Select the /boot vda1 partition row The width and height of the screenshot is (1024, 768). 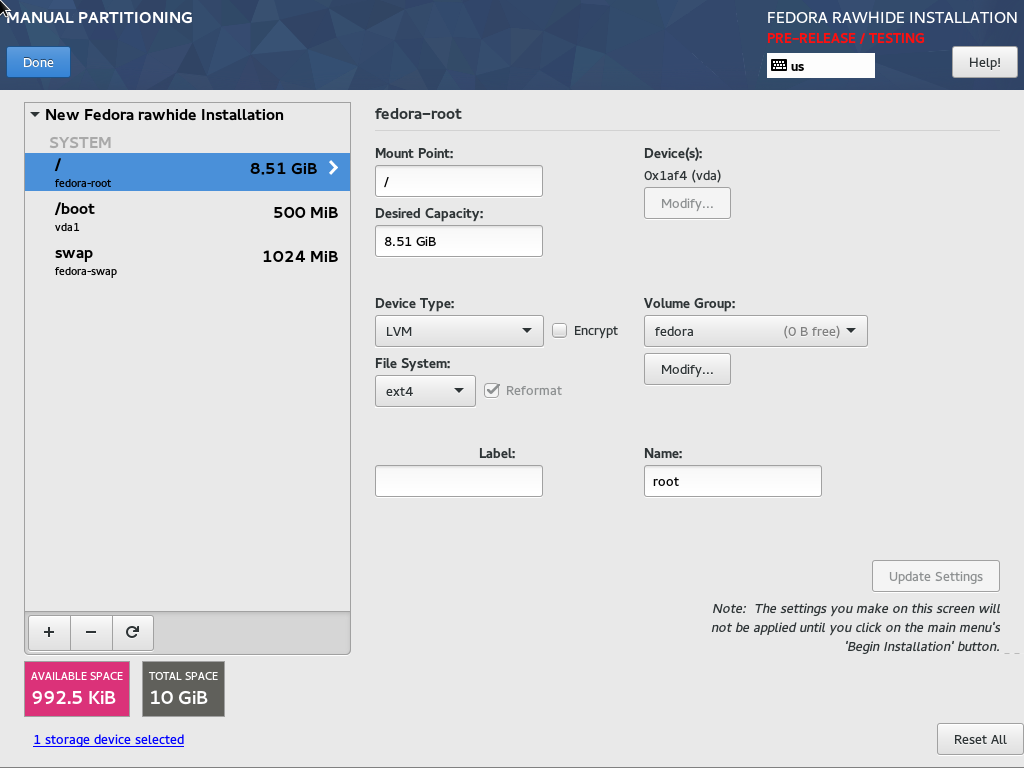(187, 217)
